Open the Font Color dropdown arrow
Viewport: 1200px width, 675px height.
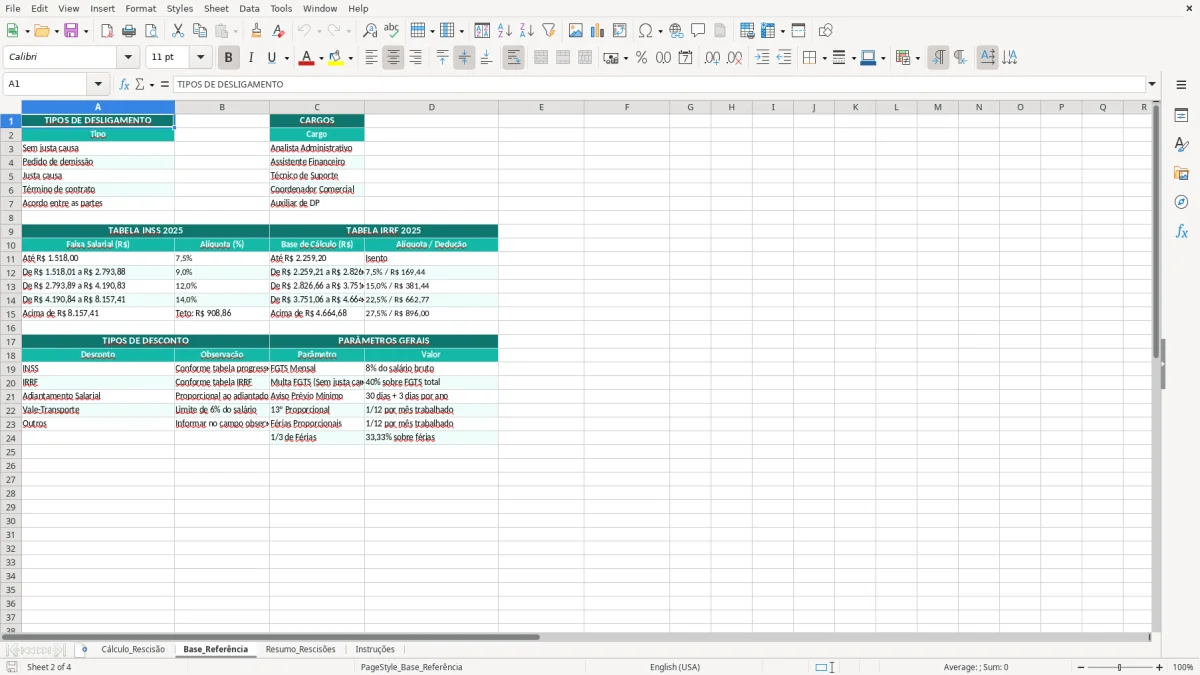pyautogui.click(x=320, y=58)
